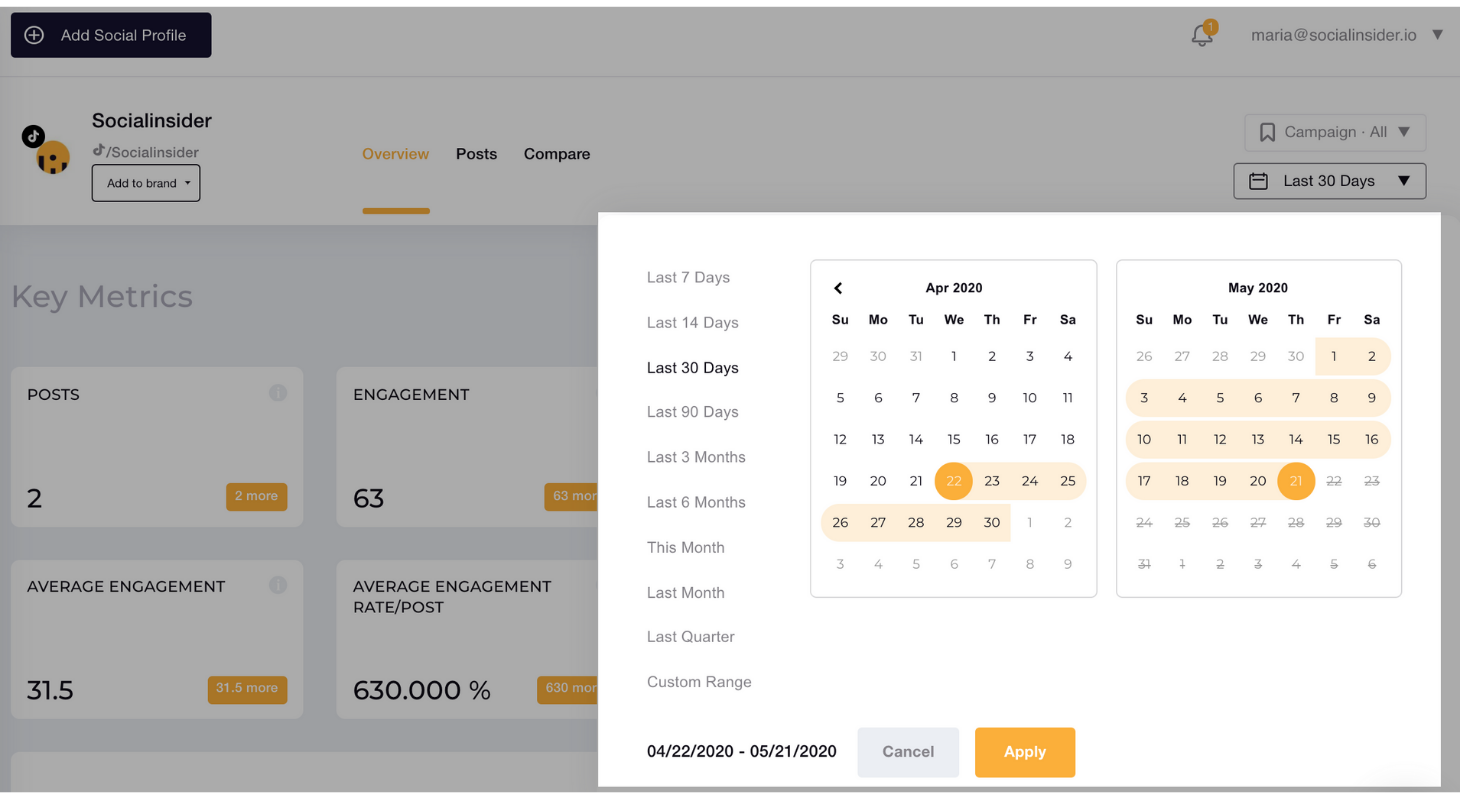Click the notification bell icon

[x=1202, y=35]
